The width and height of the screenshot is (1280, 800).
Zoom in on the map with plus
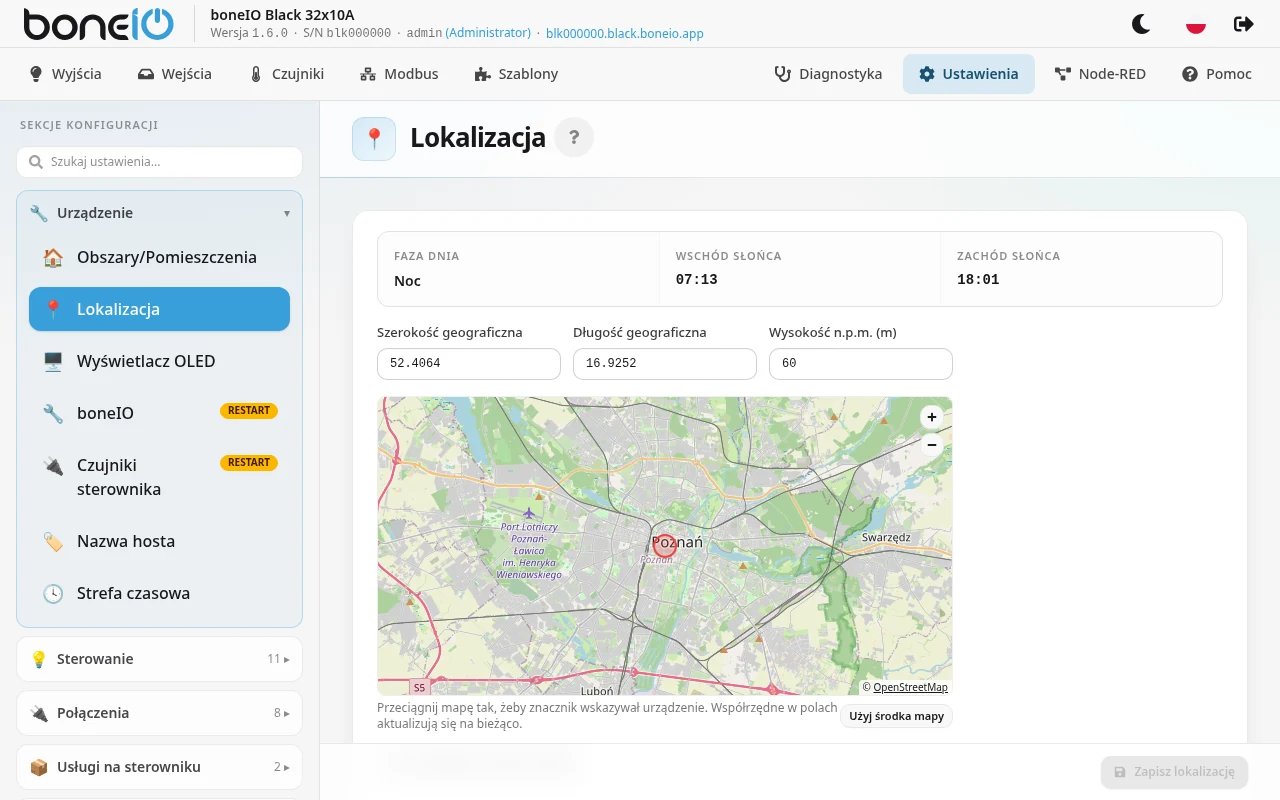coord(931,418)
